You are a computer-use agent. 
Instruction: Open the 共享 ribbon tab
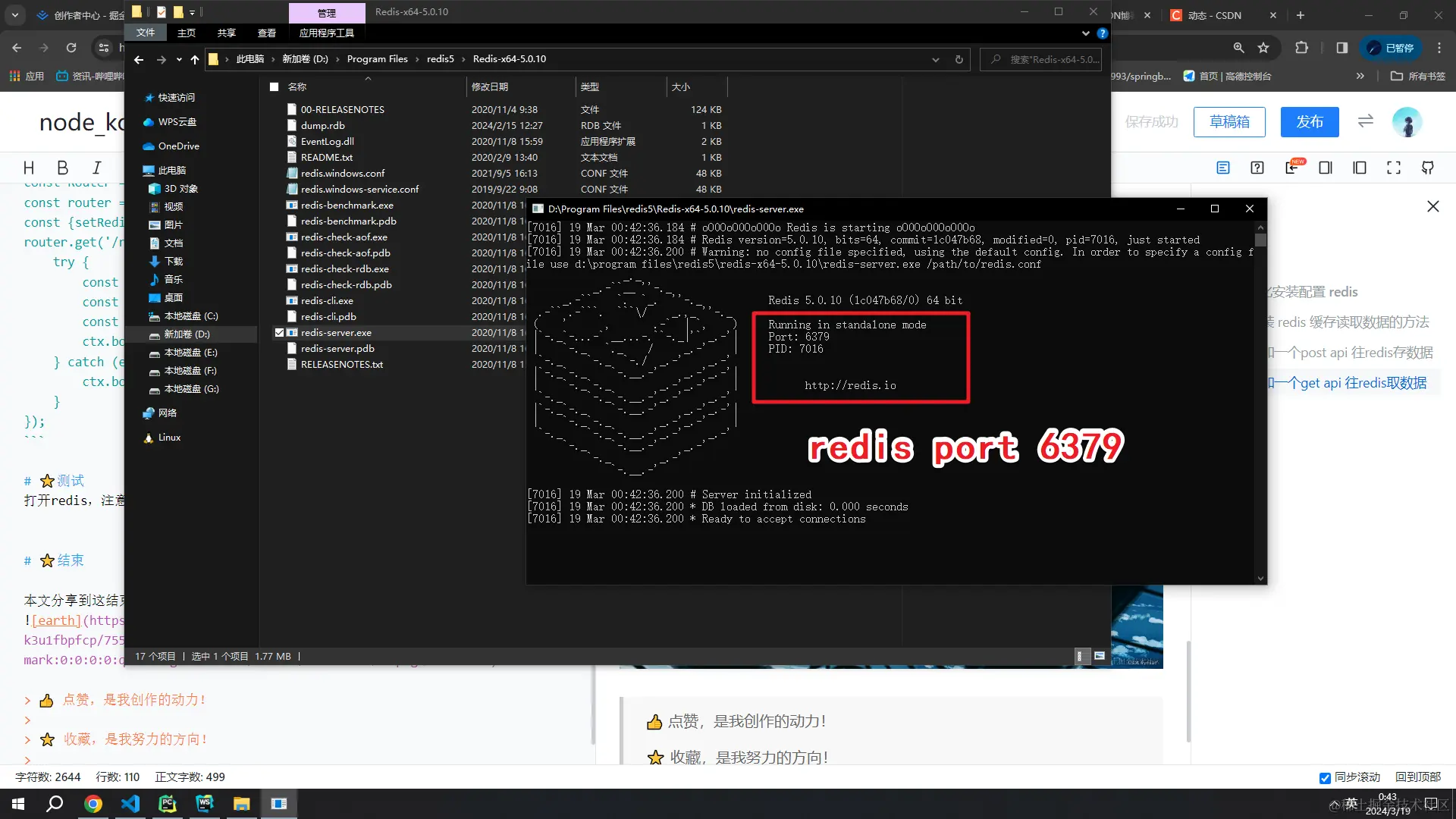click(x=226, y=33)
